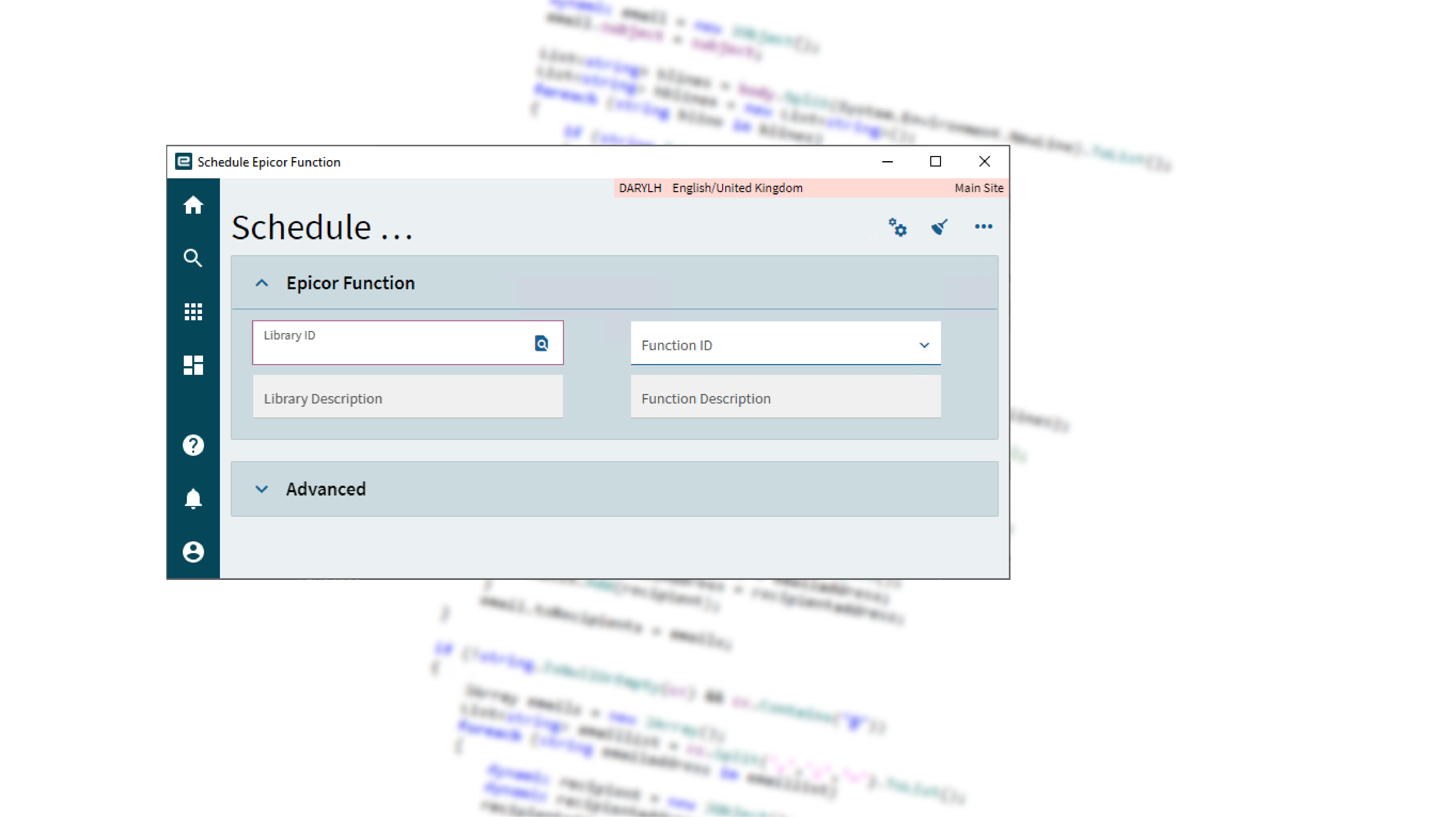Open the sidebar search icon
The width and height of the screenshot is (1456, 817).
coord(193,258)
